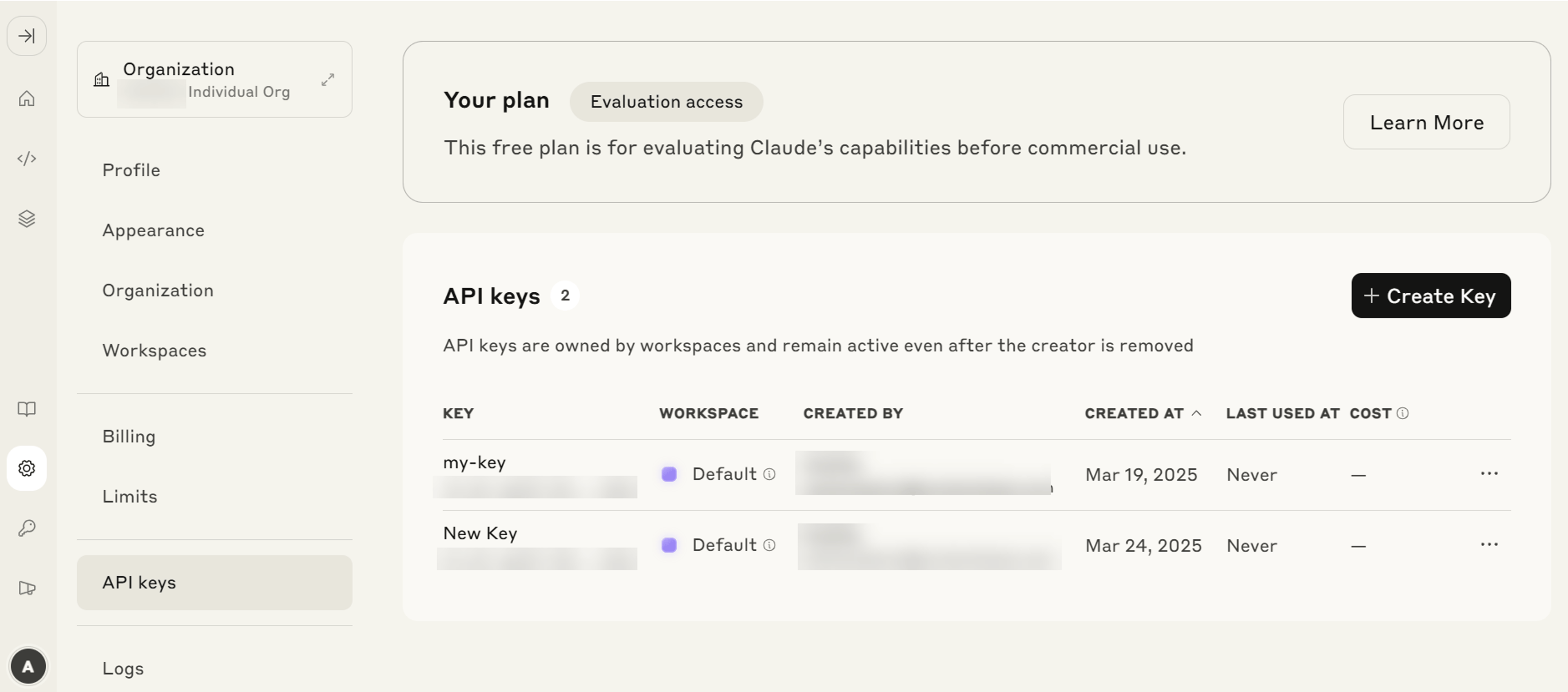Click the Mar 24, 2025 date
The width and height of the screenshot is (1568, 692).
(x=1144, y=546)
